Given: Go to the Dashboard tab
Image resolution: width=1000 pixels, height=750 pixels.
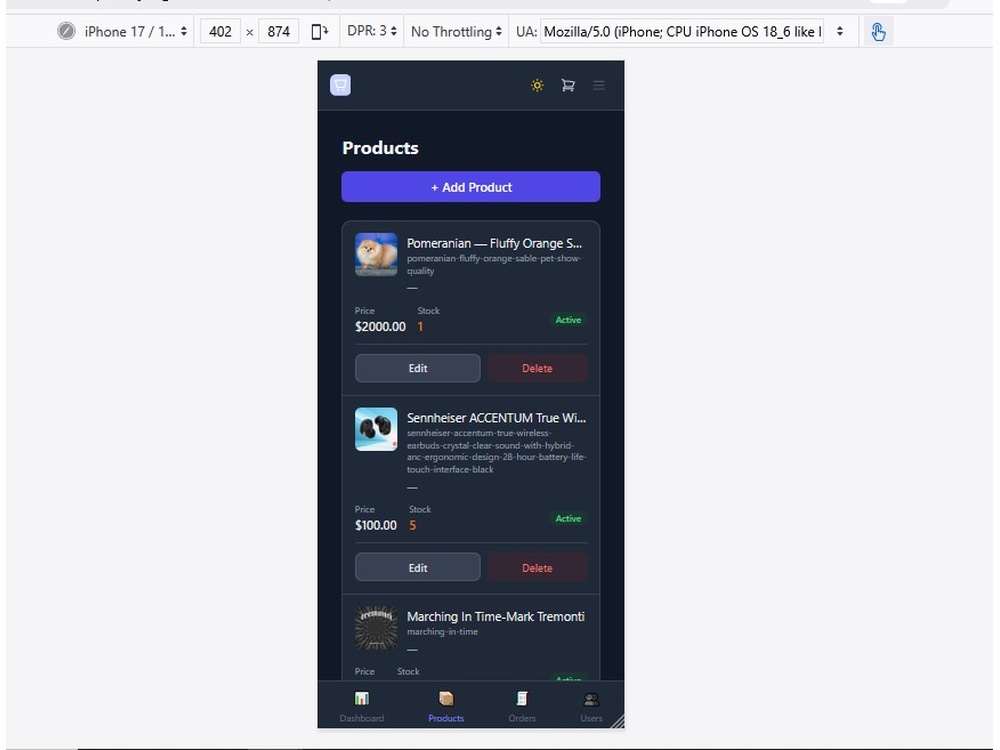Looking at the screenshot, I should click(362, 707).
